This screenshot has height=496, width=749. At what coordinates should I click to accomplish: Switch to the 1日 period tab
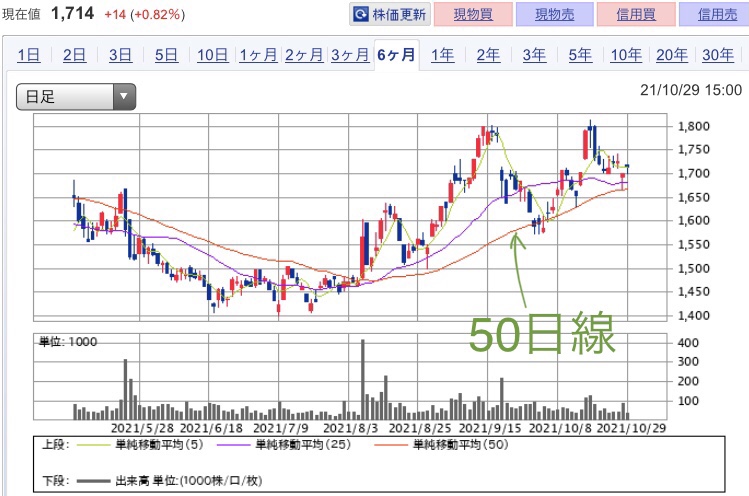click(x=29, y=55)
